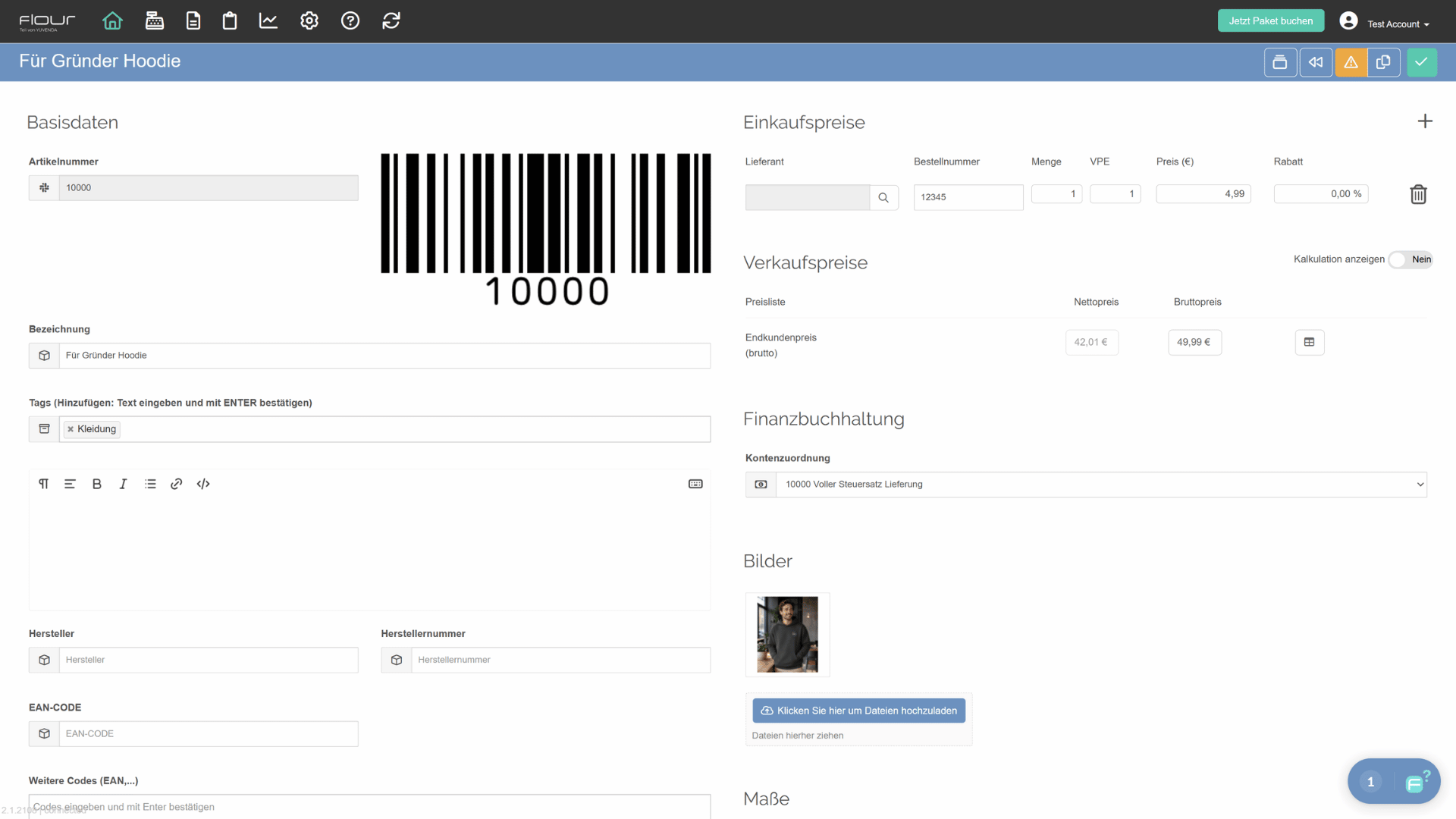Insert bullet list in editor

click(150, 484)
